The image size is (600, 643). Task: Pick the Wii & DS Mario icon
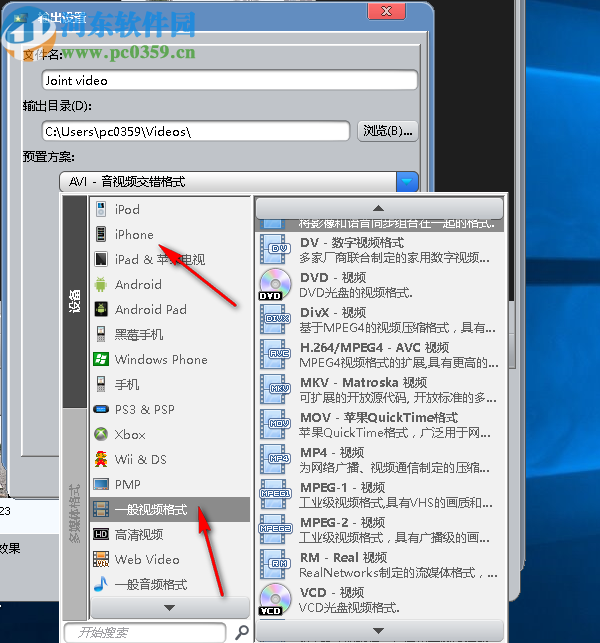[101, 459]
